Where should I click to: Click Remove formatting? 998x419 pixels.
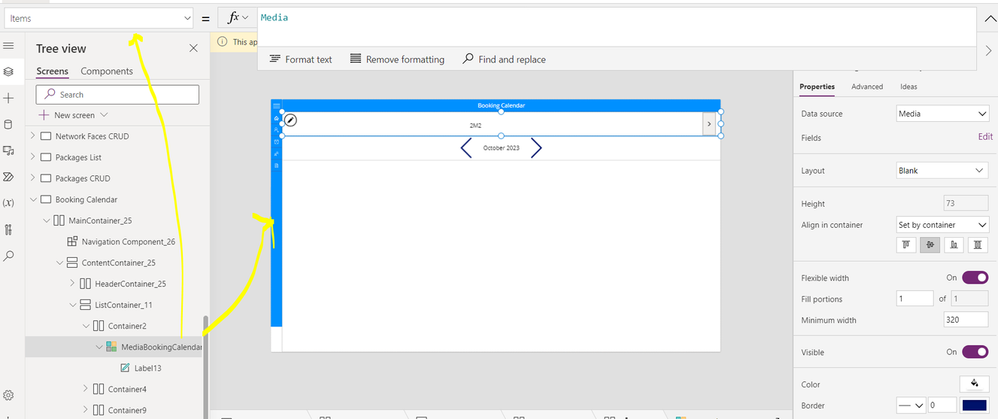(x=397, y=59)
